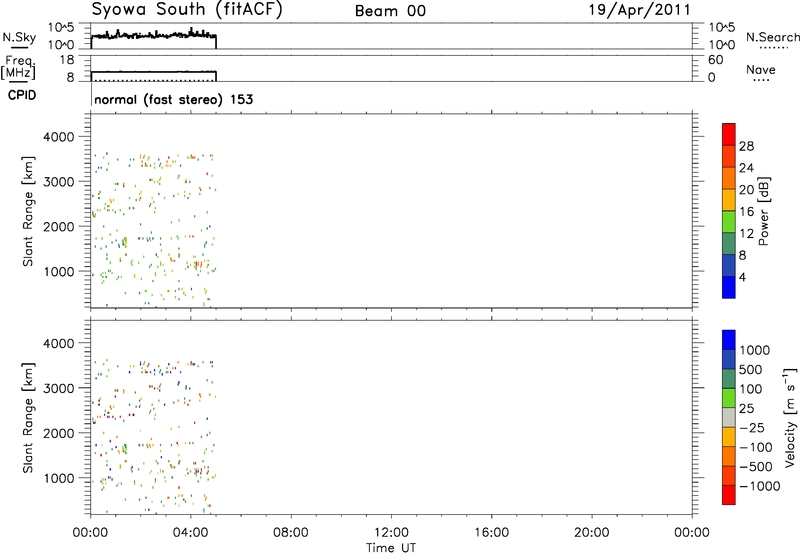
Task: Click '3000' on the velocity panel axis
Action: pos(59,388)
